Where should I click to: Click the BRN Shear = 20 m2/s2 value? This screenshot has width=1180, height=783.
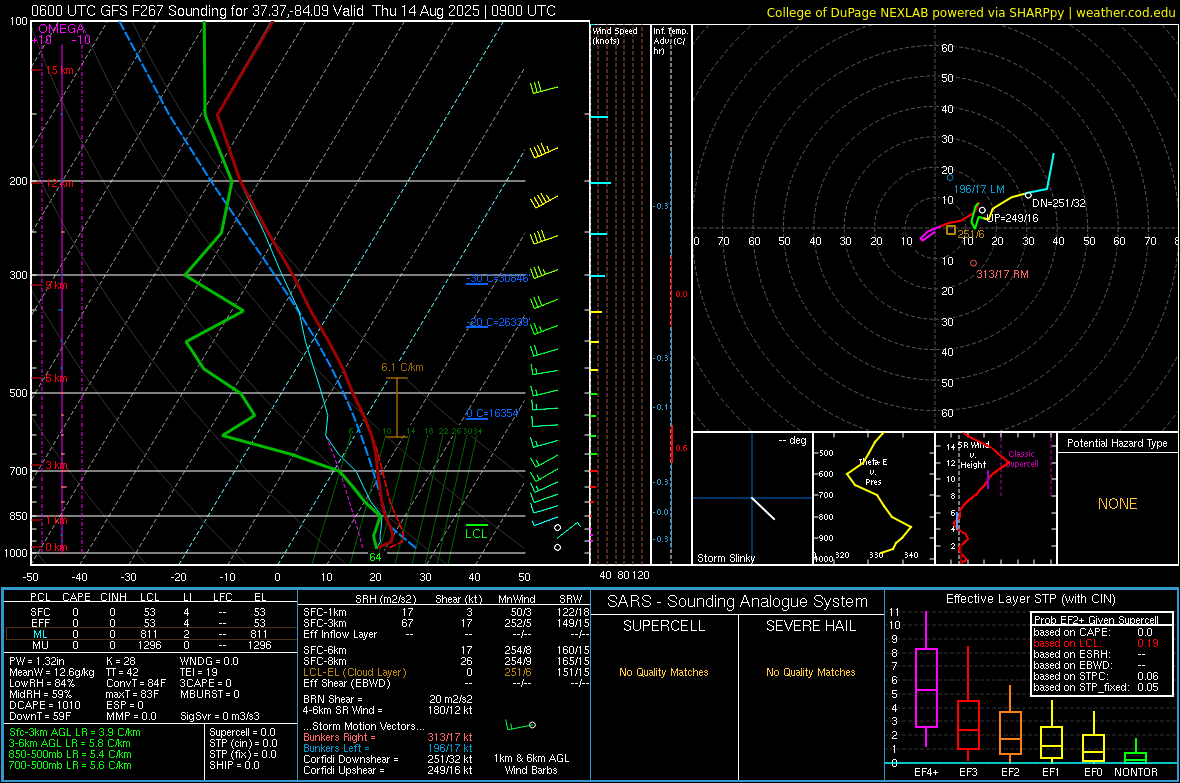click(x=388, y=699)
